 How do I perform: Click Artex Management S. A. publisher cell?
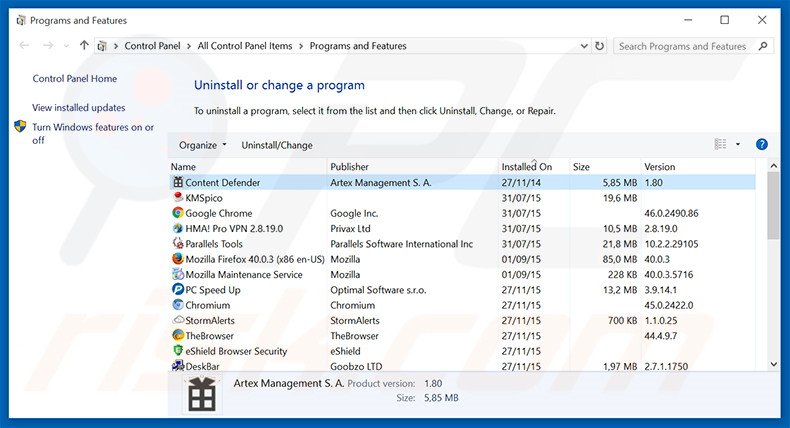tap(381, 182)
